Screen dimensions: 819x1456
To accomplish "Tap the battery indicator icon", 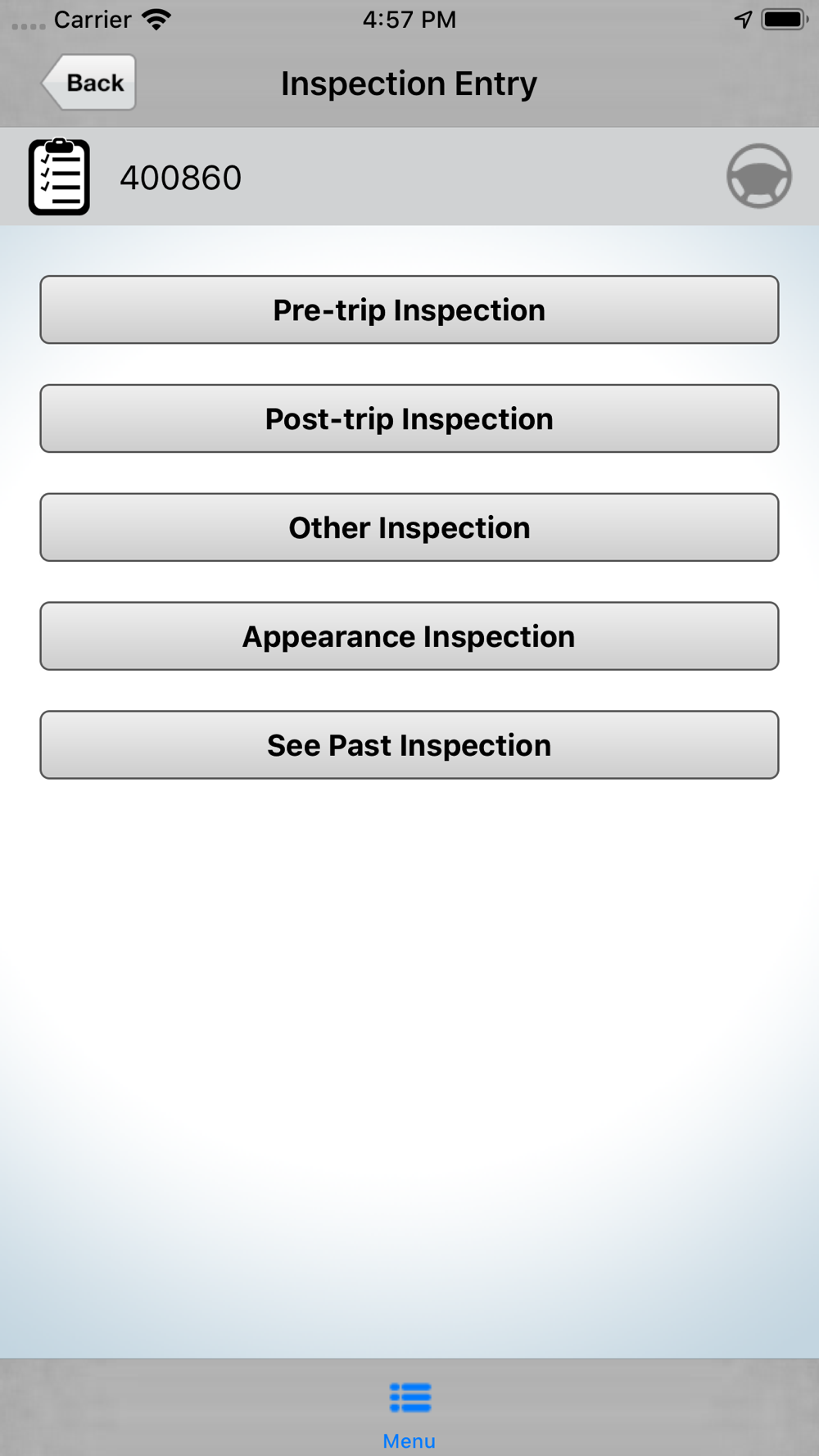I will tap(785, 19).
